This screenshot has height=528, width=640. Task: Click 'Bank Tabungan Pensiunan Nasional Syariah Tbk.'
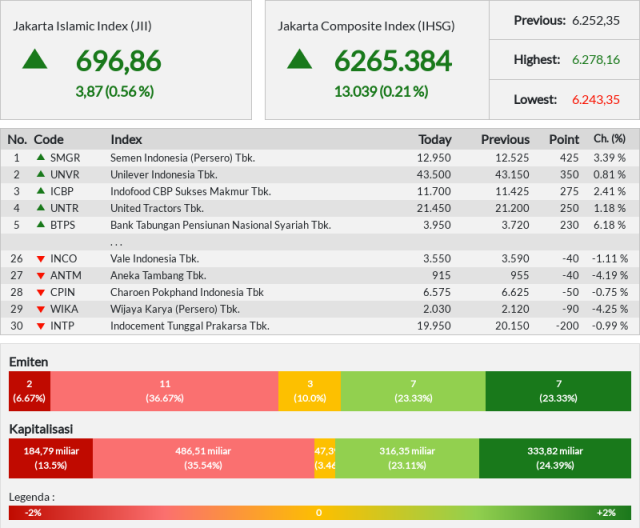[x=220, y=225]
